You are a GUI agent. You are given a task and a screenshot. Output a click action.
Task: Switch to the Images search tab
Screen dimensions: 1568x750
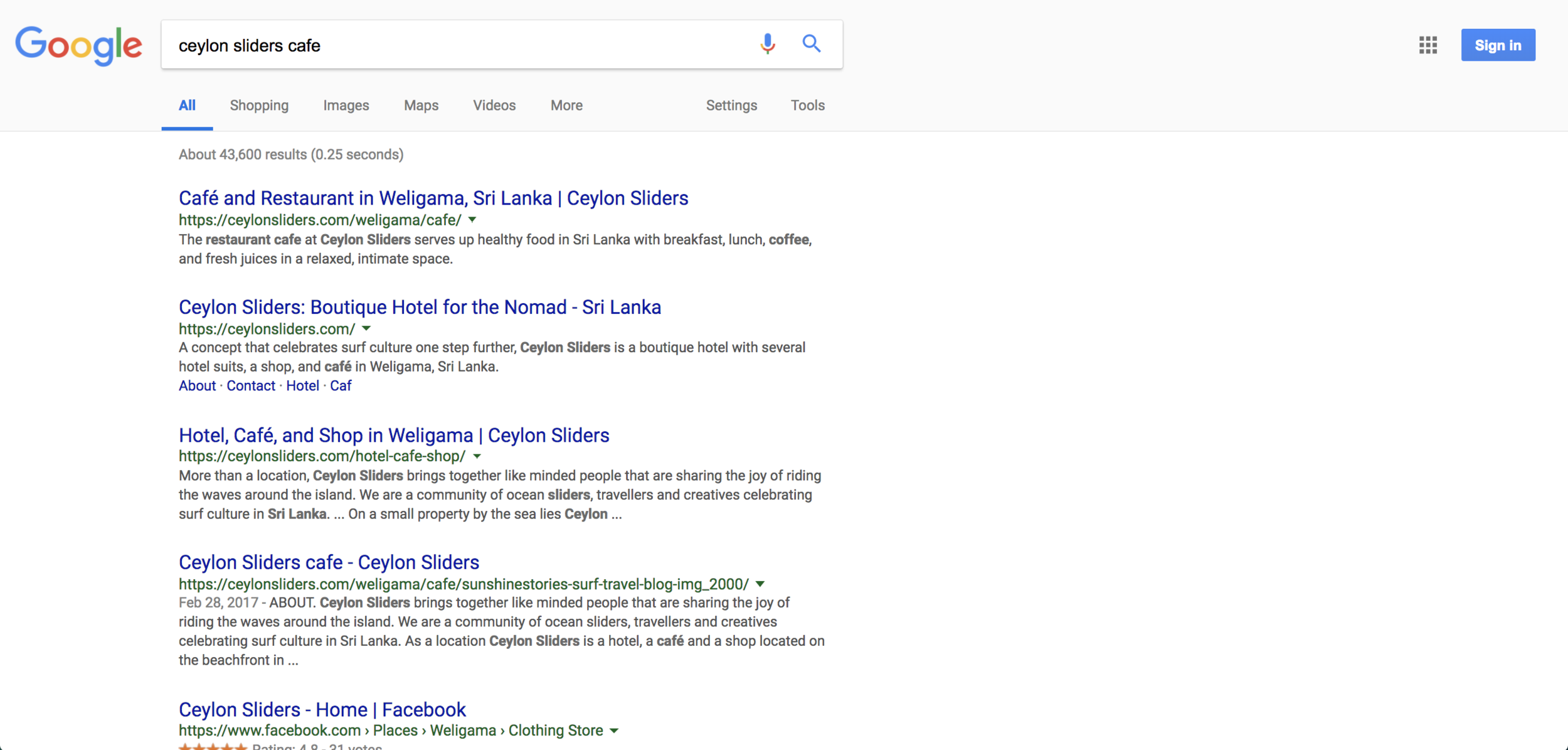point(346,105)
